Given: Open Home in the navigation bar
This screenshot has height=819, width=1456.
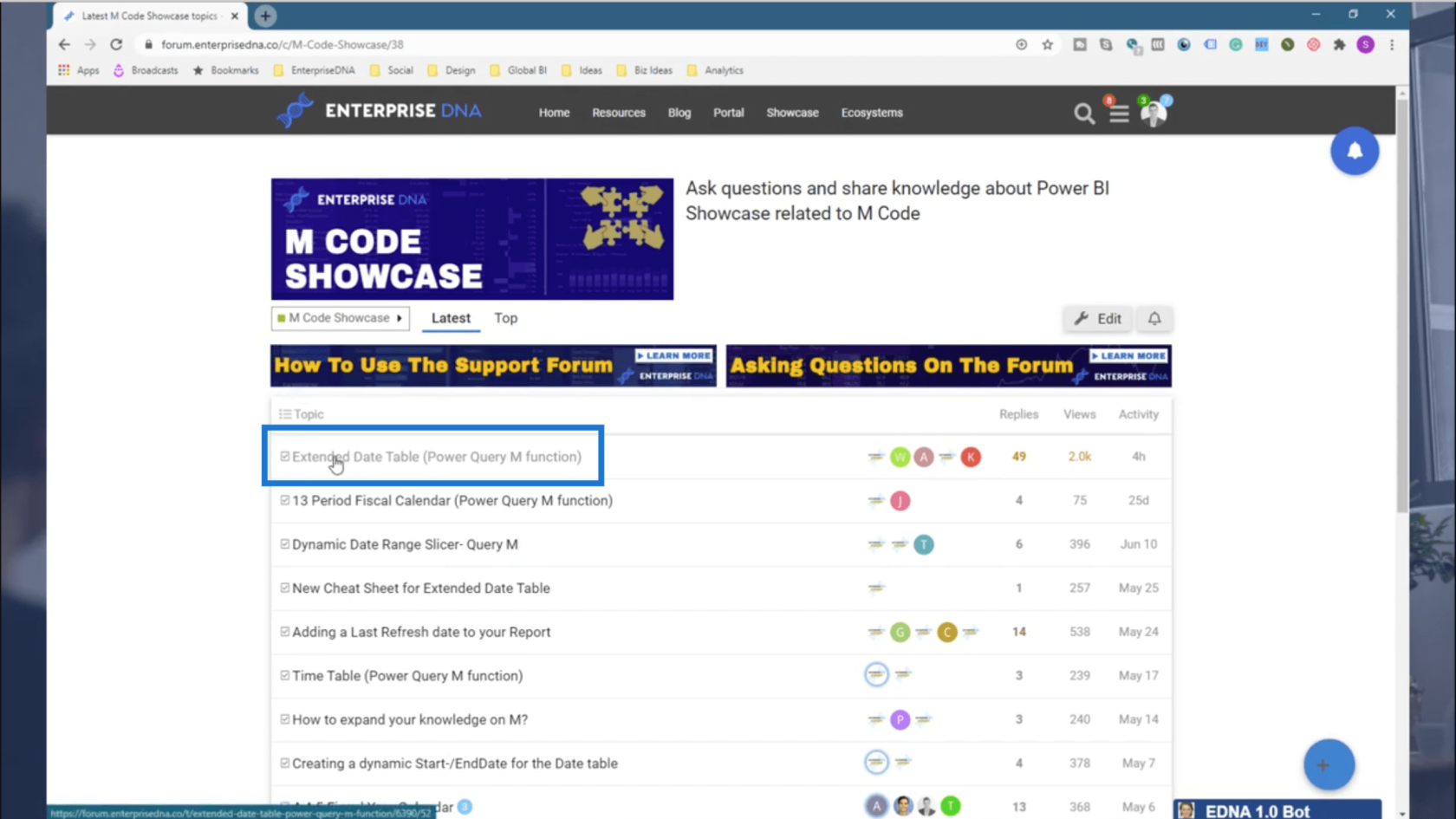Looking at the screenshot, I should tap(554, 113).
